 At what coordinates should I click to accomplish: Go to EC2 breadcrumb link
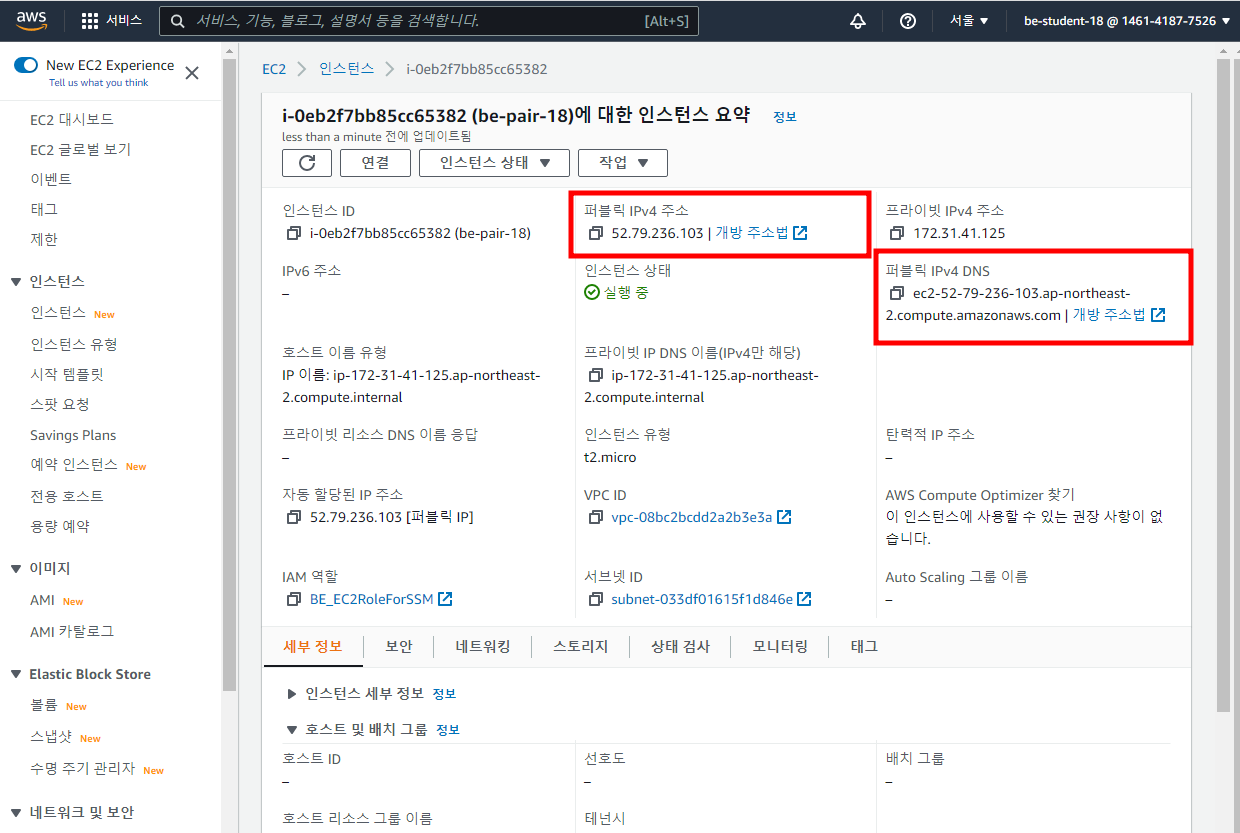[274, 69]
